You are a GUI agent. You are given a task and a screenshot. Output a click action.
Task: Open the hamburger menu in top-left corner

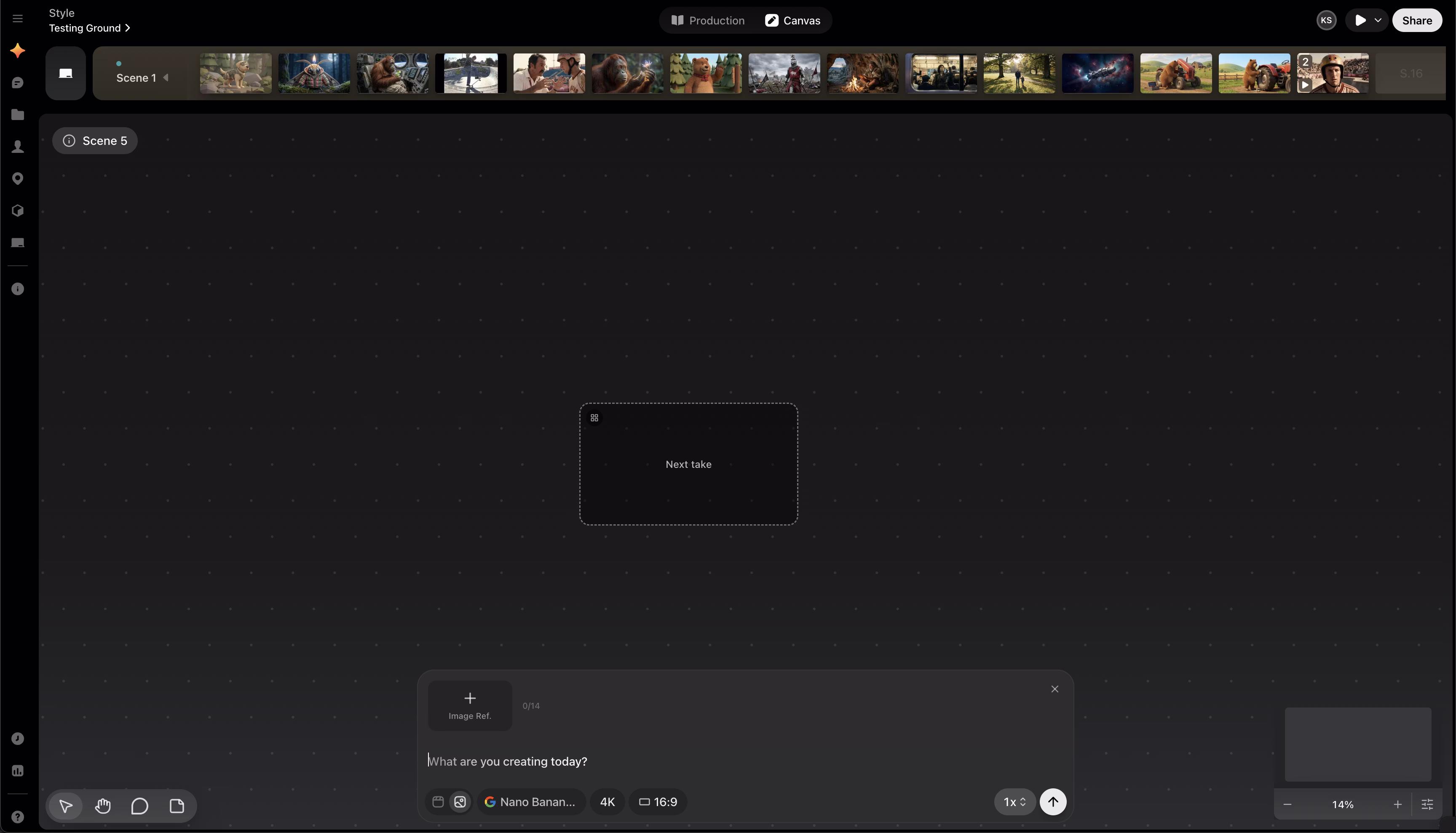18,19
